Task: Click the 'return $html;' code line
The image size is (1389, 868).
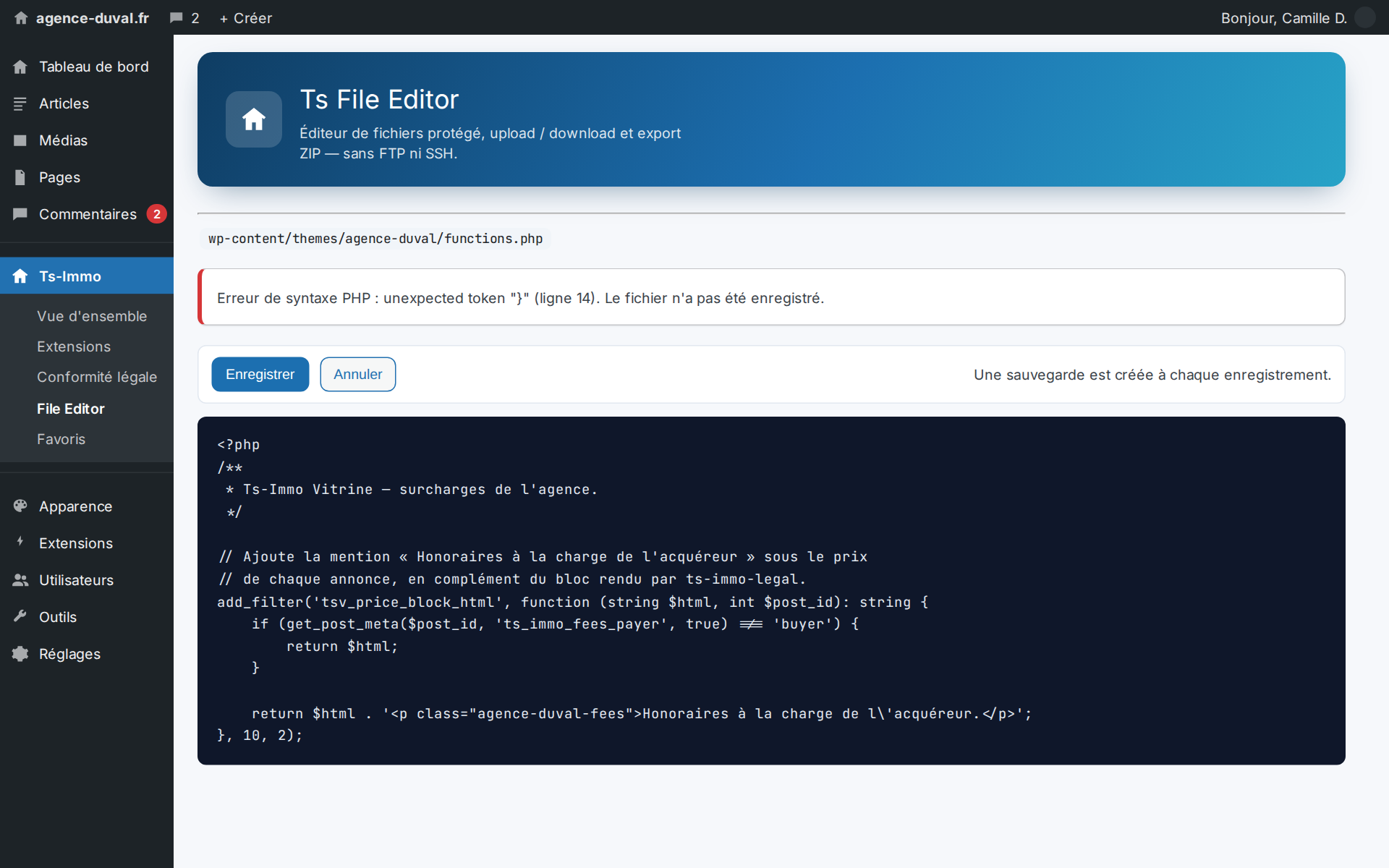Action: click(342, 647)
